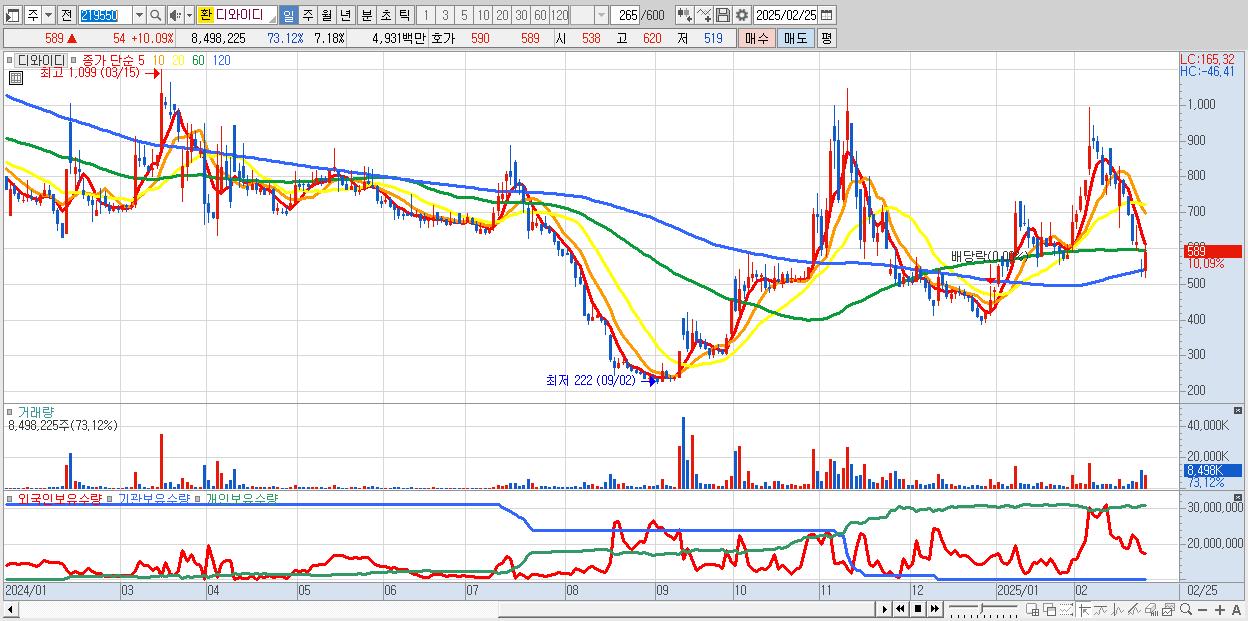Select the 일 (daily) period toggle
Screen dimensions: 1248x621
pyautogui.click(x=288, y=15)
